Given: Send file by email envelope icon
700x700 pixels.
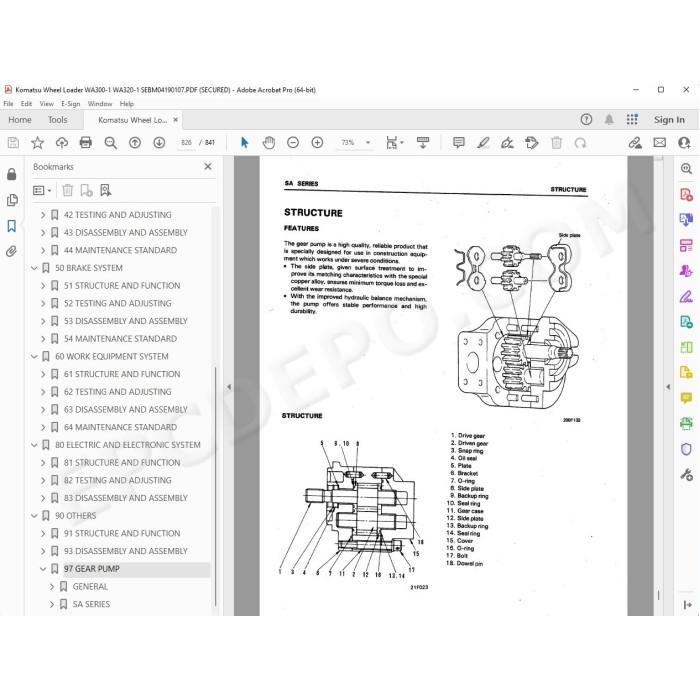Looking at the screenshot, I should (x=660, y=143).
